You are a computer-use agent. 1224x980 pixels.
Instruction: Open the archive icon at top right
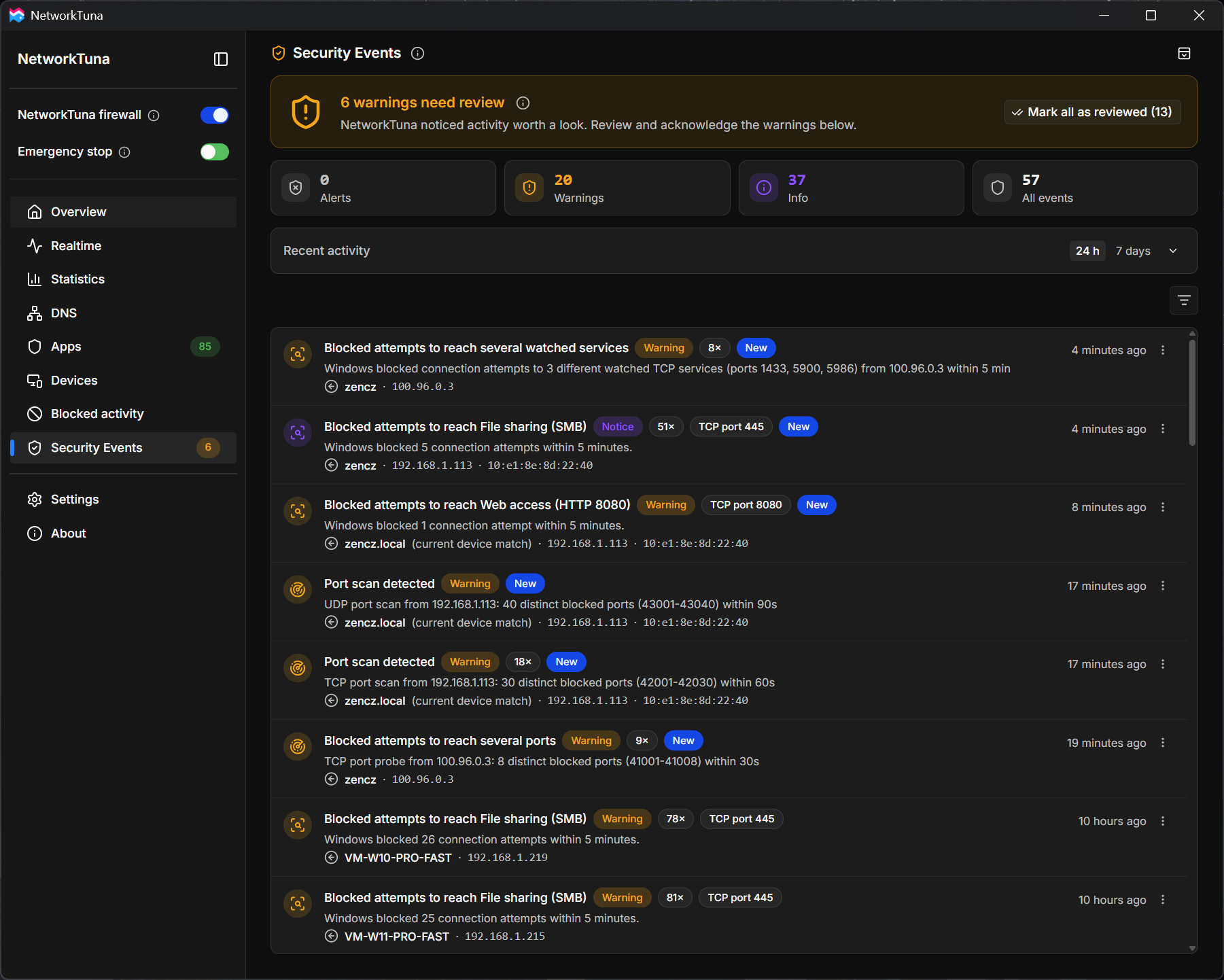point(1184,53)
